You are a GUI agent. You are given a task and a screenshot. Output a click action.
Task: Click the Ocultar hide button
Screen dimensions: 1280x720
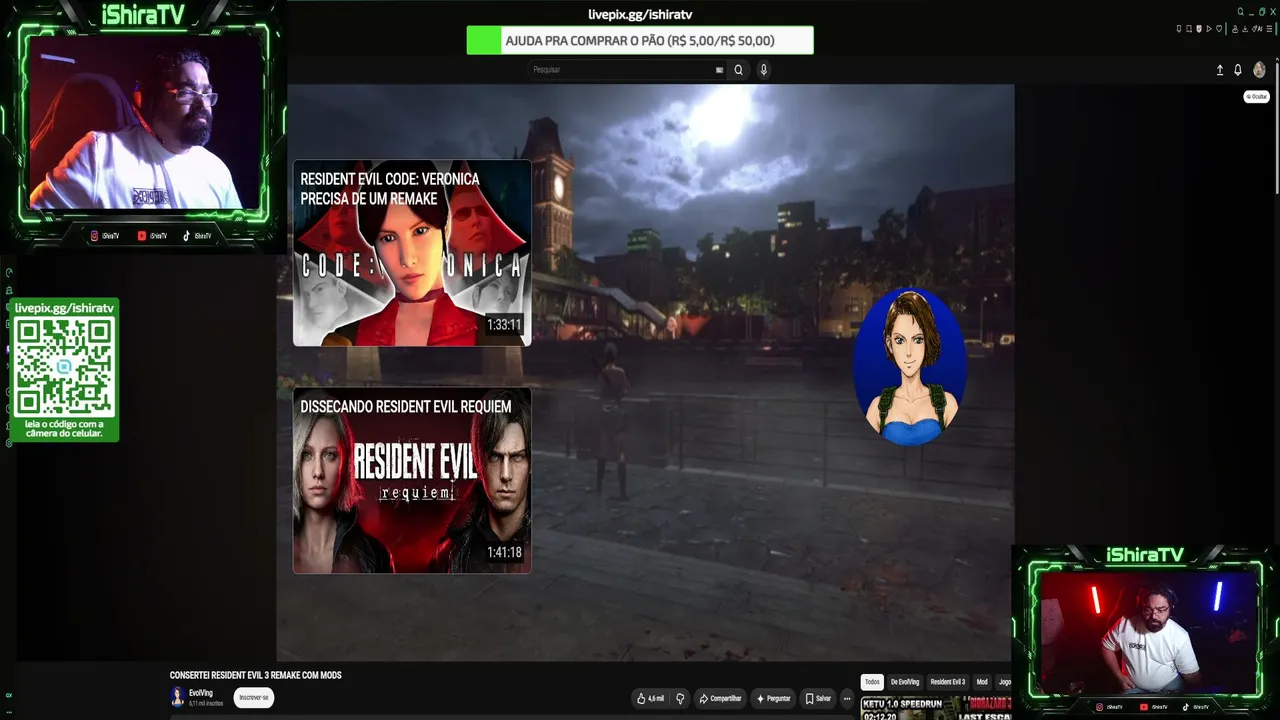tap(1256, 97)
